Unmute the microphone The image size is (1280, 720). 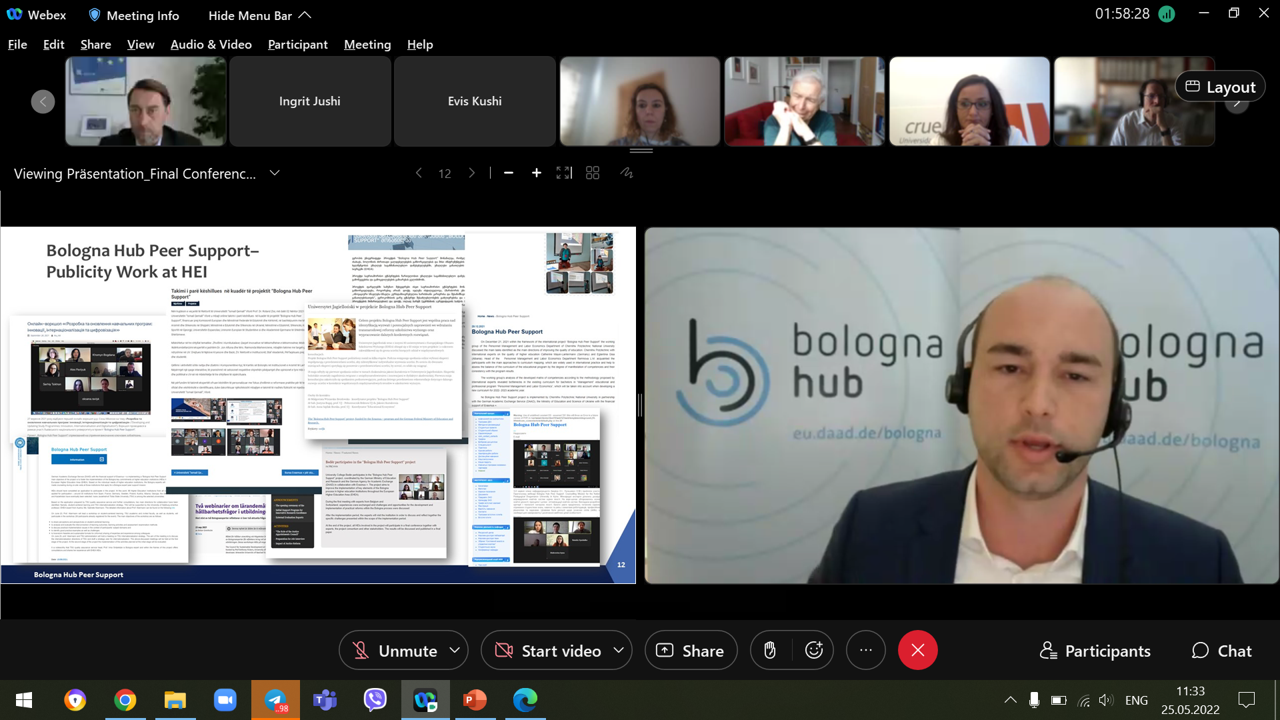click(x=395, y=651)
